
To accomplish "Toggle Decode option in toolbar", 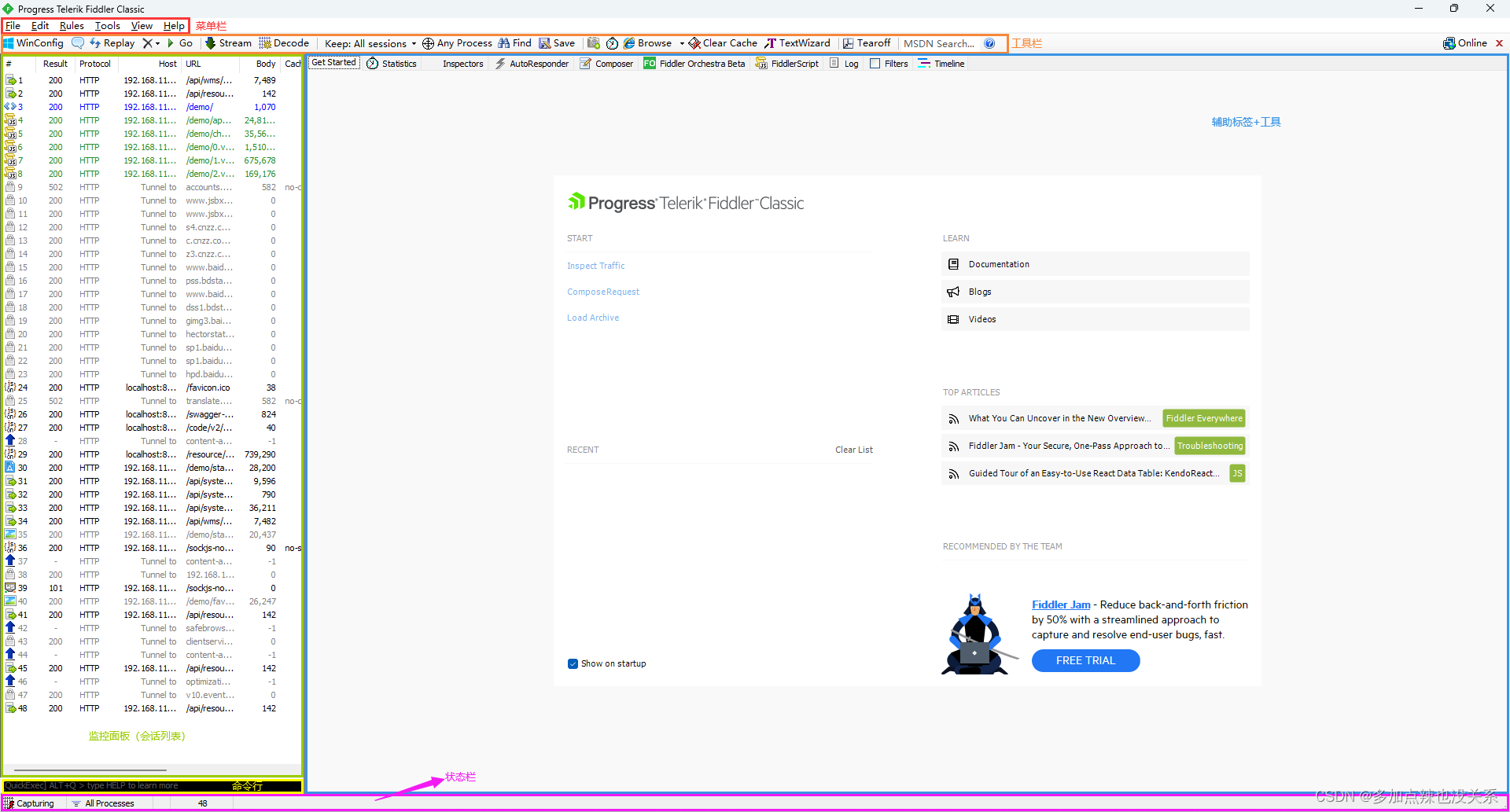I will [284, 43].
